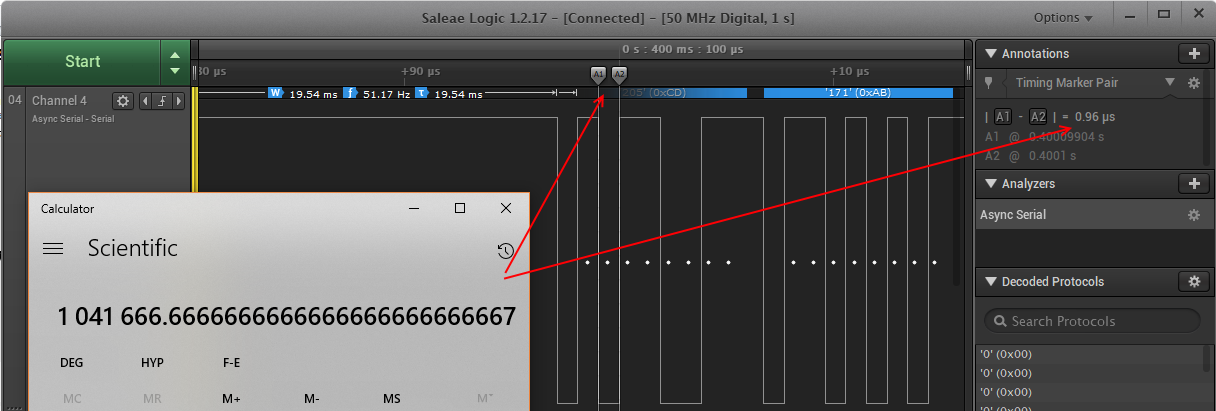This screenshot has width=1216, height=411.
Task: Collapse the Analyzers panel
Action: pyautogui.click(x=992, y=184)
